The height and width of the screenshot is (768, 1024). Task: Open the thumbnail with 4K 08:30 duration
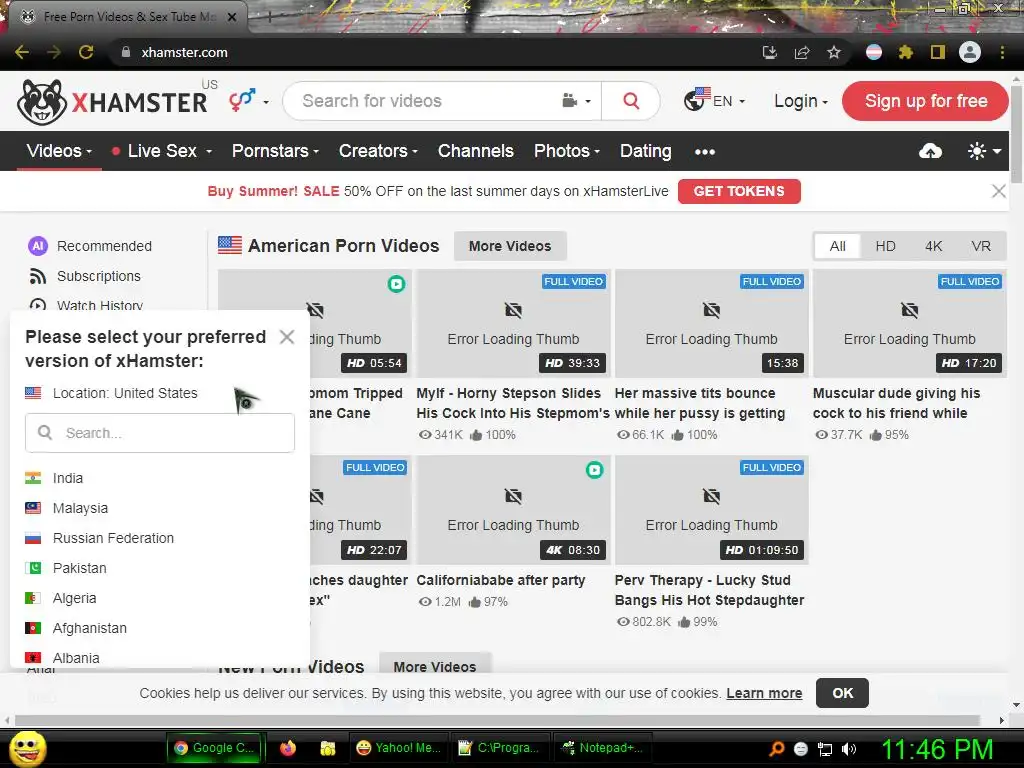513,510
